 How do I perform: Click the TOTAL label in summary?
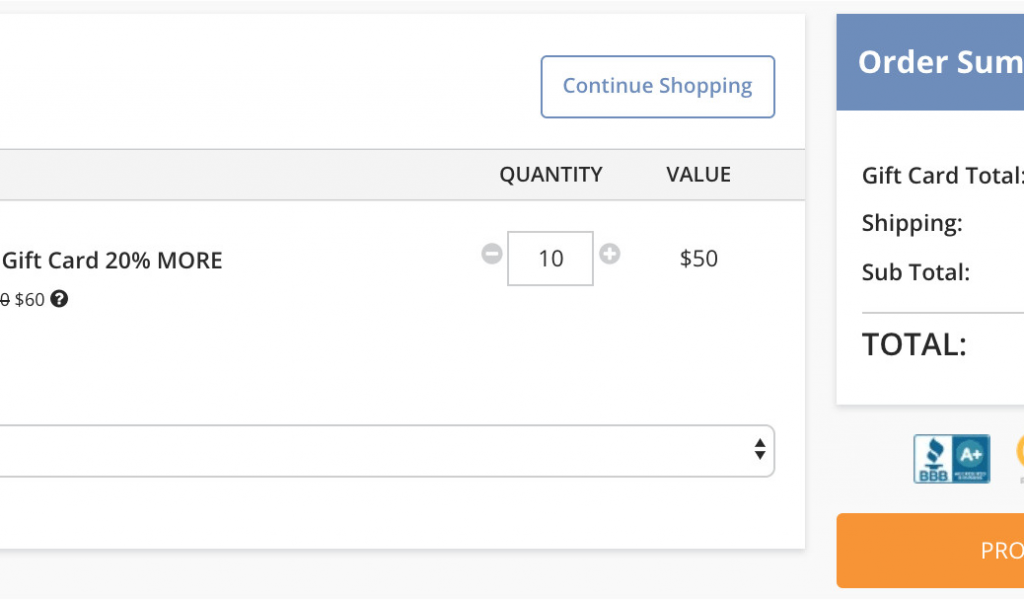(914, 344)
